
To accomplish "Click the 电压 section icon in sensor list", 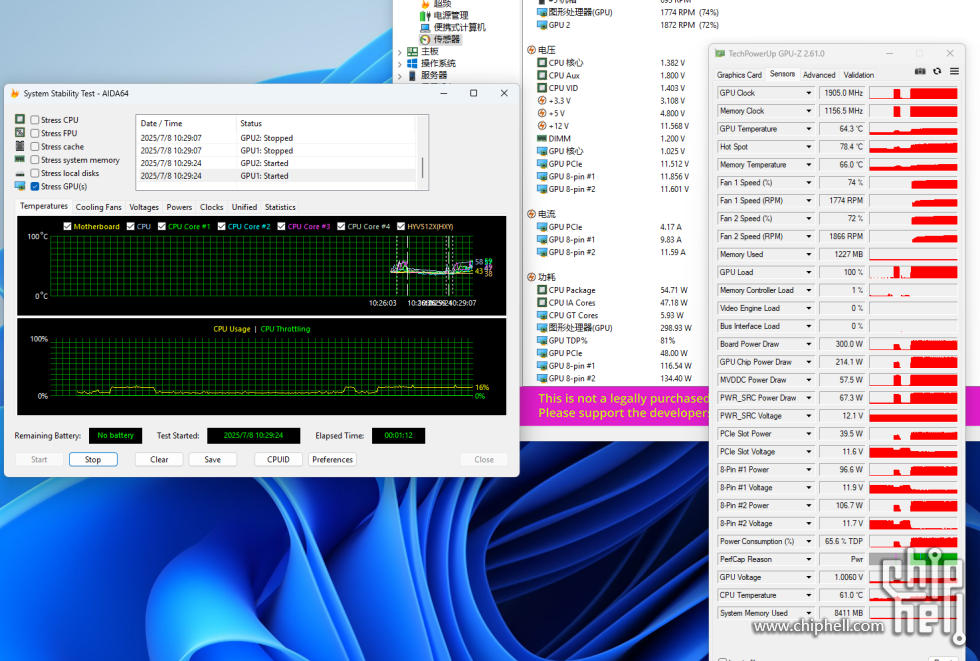I will pyautogui.click(x=531, y=50).
